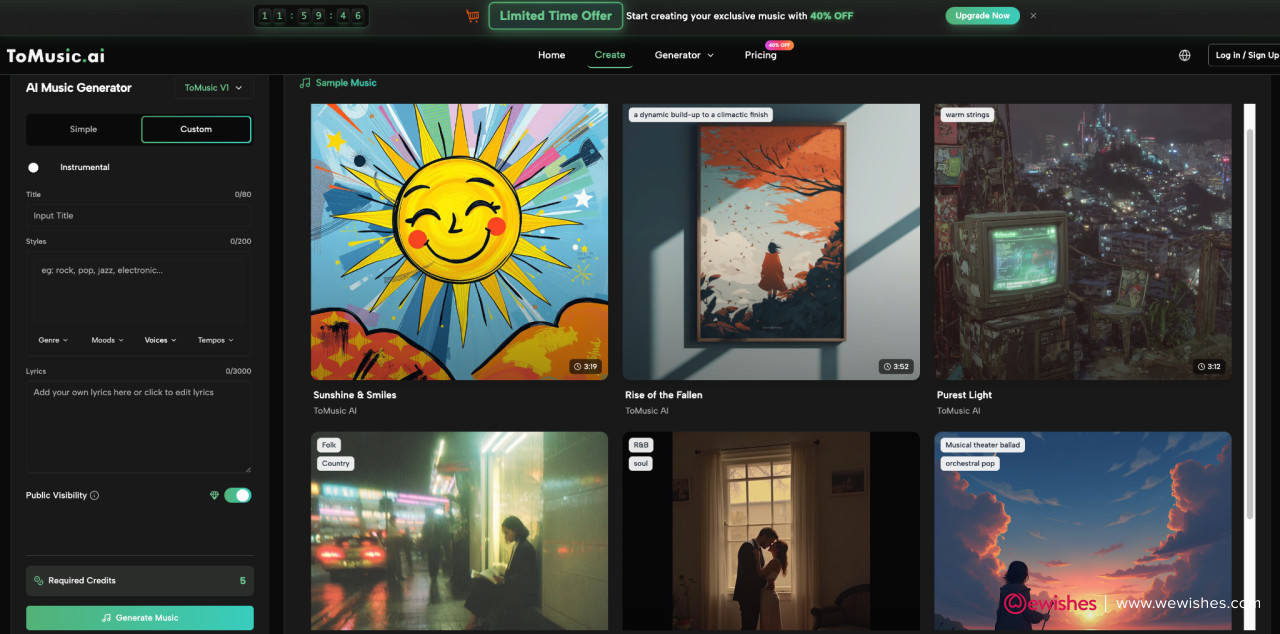Image resolution: width=1280 pixels, height=634 pixels.
Task: Expand the Genre dropdown
Action: pyautogui.click(x=53, y=340)
